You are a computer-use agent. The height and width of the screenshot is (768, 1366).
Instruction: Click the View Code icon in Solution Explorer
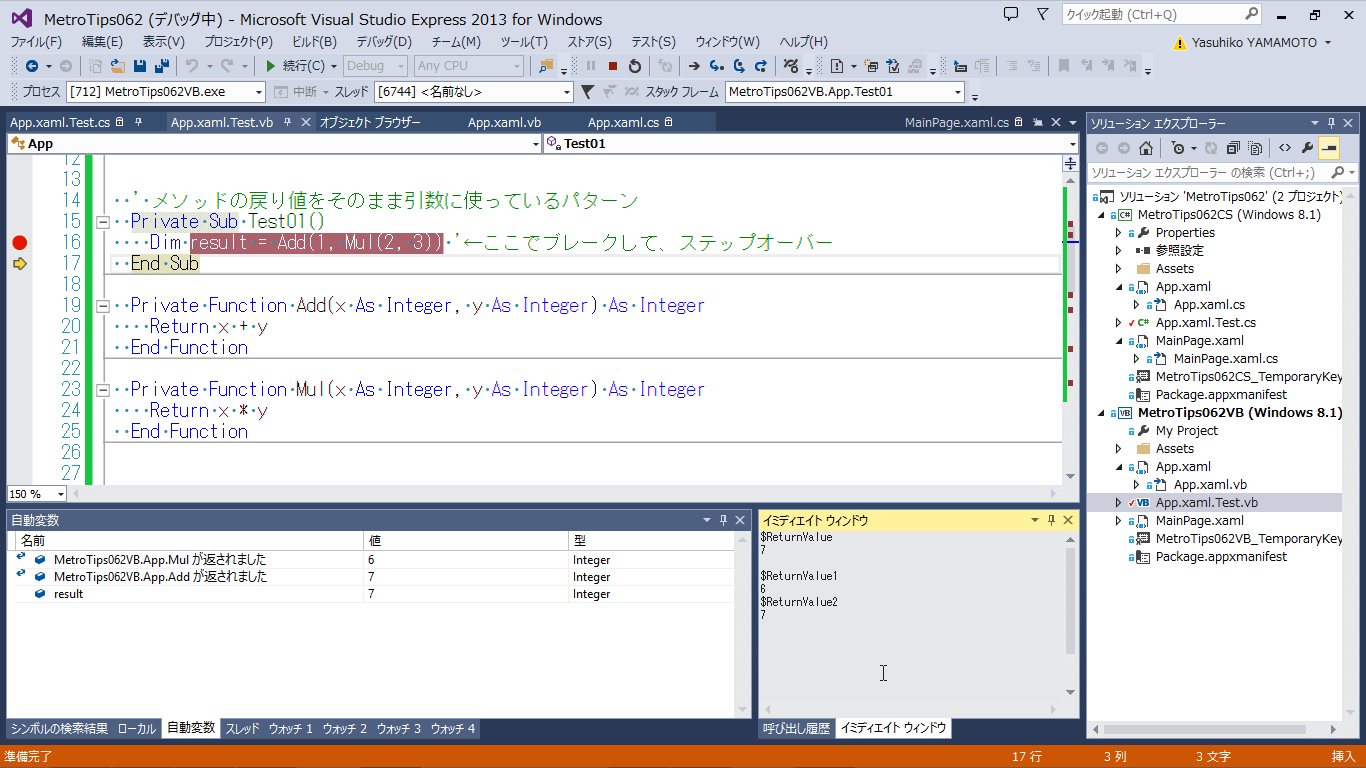1285,148
